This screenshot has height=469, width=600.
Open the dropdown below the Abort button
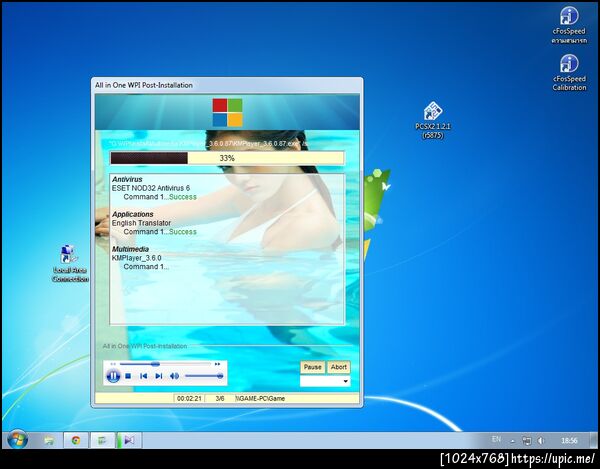[x=325, y=381]
